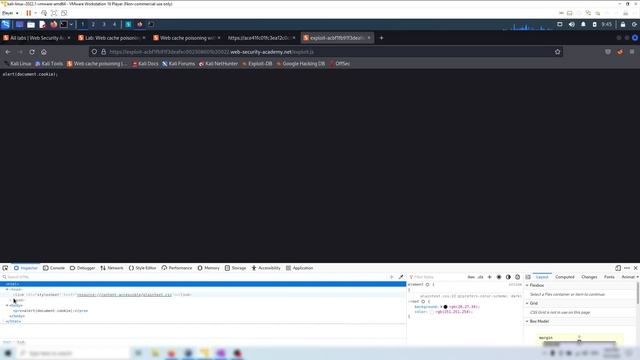The height and width of the screenshot is (360, 640).
Task: Toggle print media simulation
Action: pos(518,277)
